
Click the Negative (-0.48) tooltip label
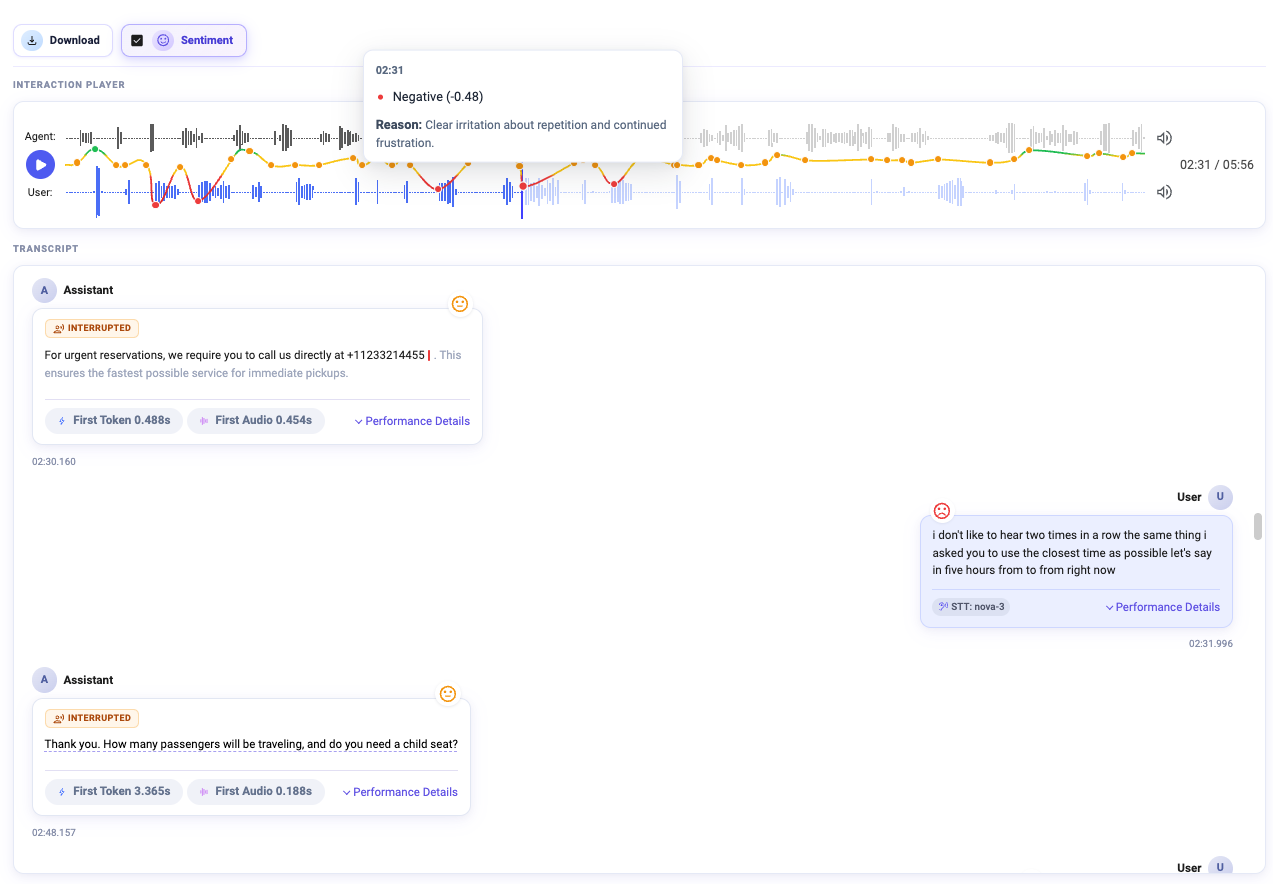(438, 97)
